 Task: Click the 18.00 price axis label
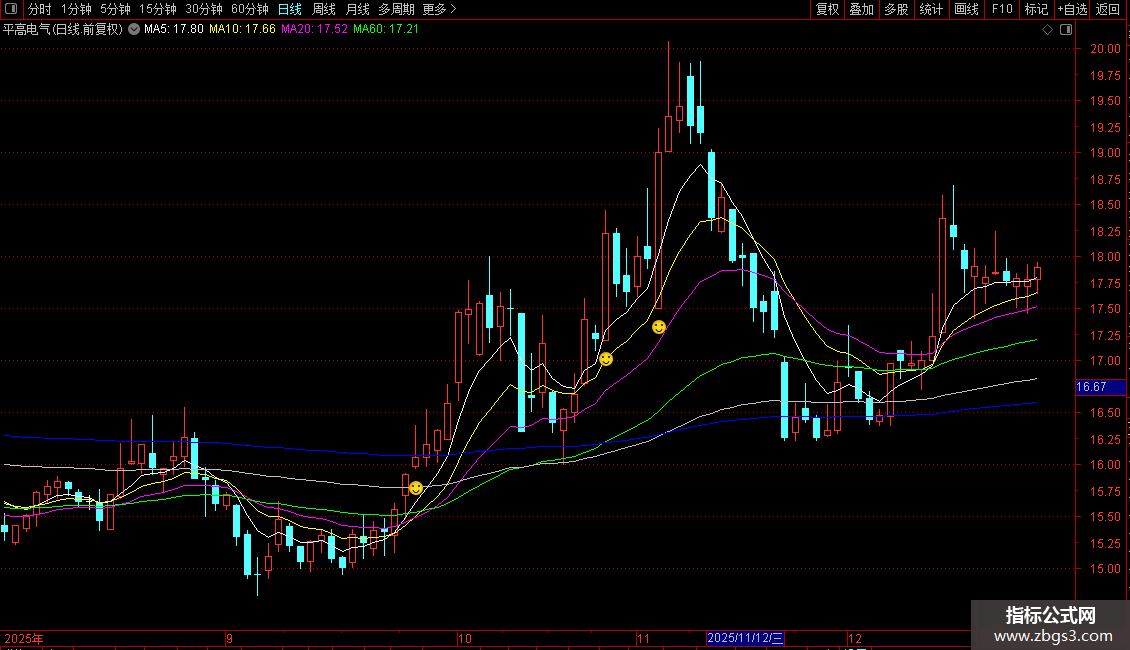(1105, 257)
